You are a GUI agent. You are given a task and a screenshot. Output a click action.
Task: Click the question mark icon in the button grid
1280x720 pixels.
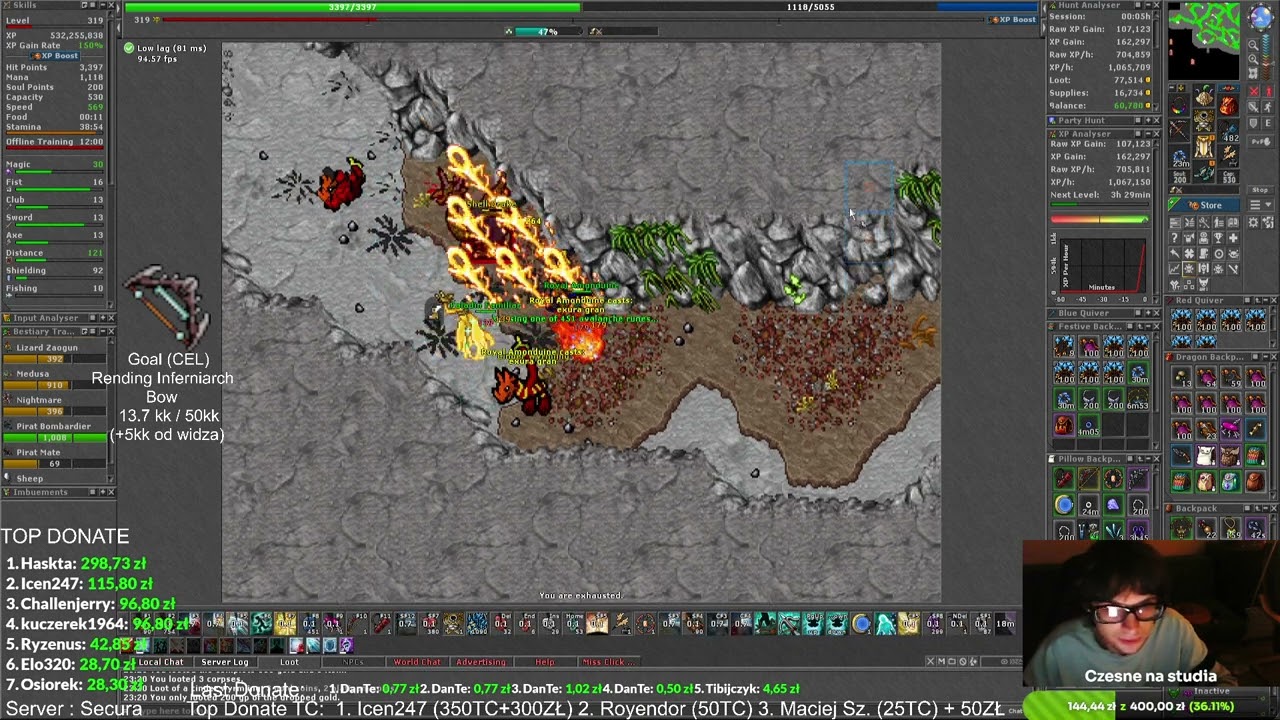(1174, 238)
